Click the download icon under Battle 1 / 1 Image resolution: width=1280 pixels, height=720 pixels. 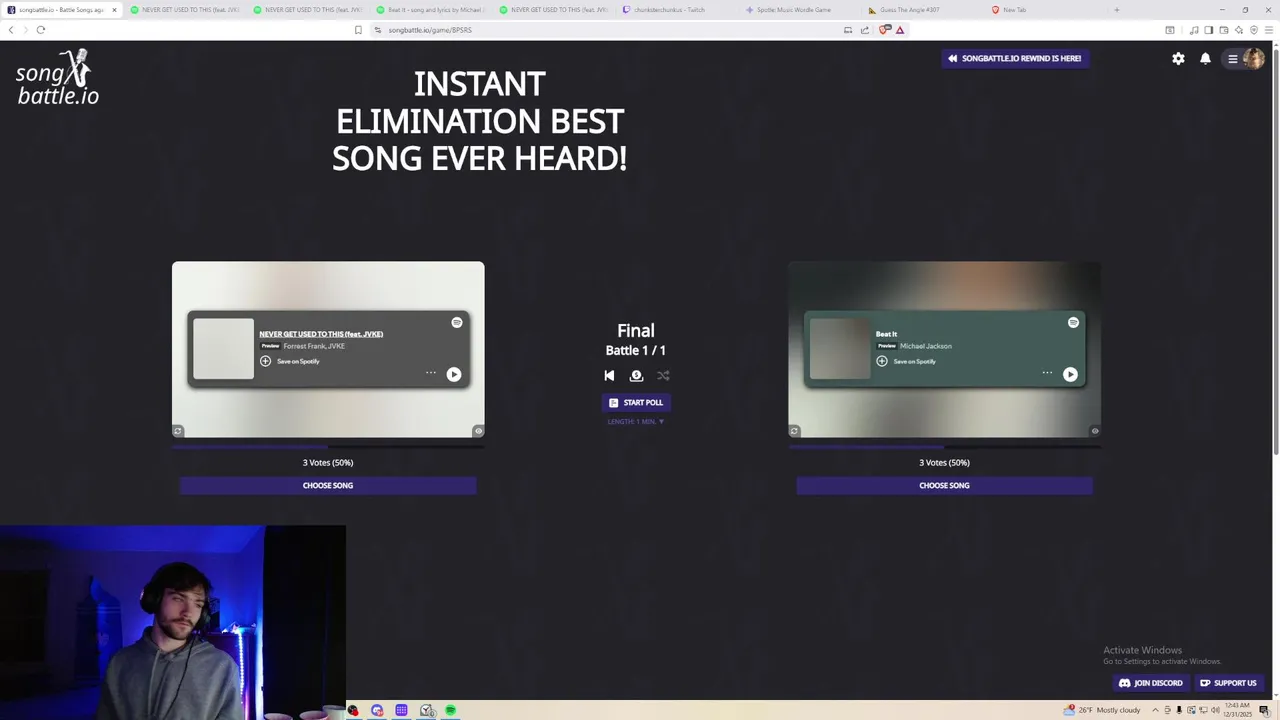(x=636, y=375)
